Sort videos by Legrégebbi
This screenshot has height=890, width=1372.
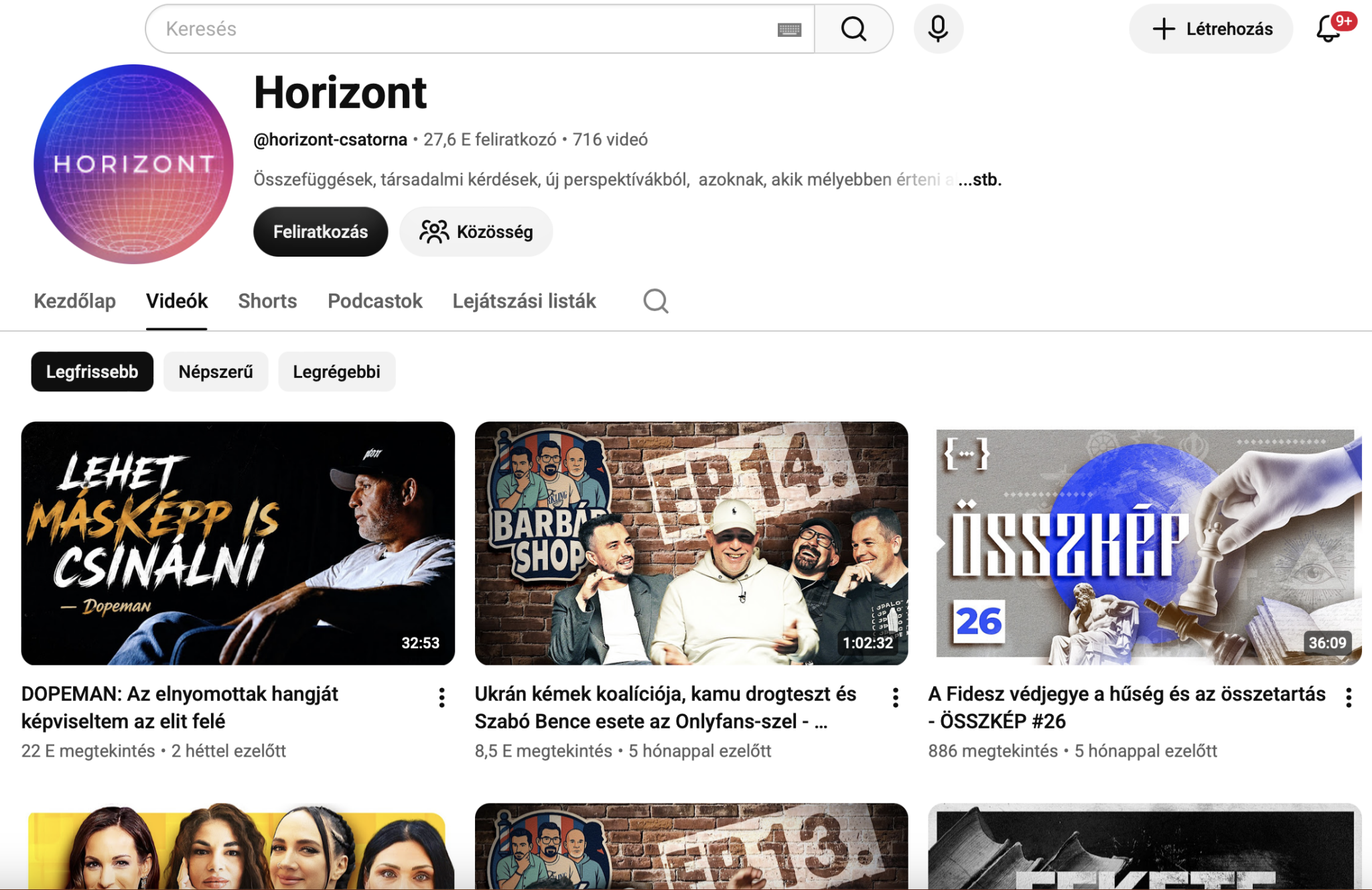tap(337, 372)
